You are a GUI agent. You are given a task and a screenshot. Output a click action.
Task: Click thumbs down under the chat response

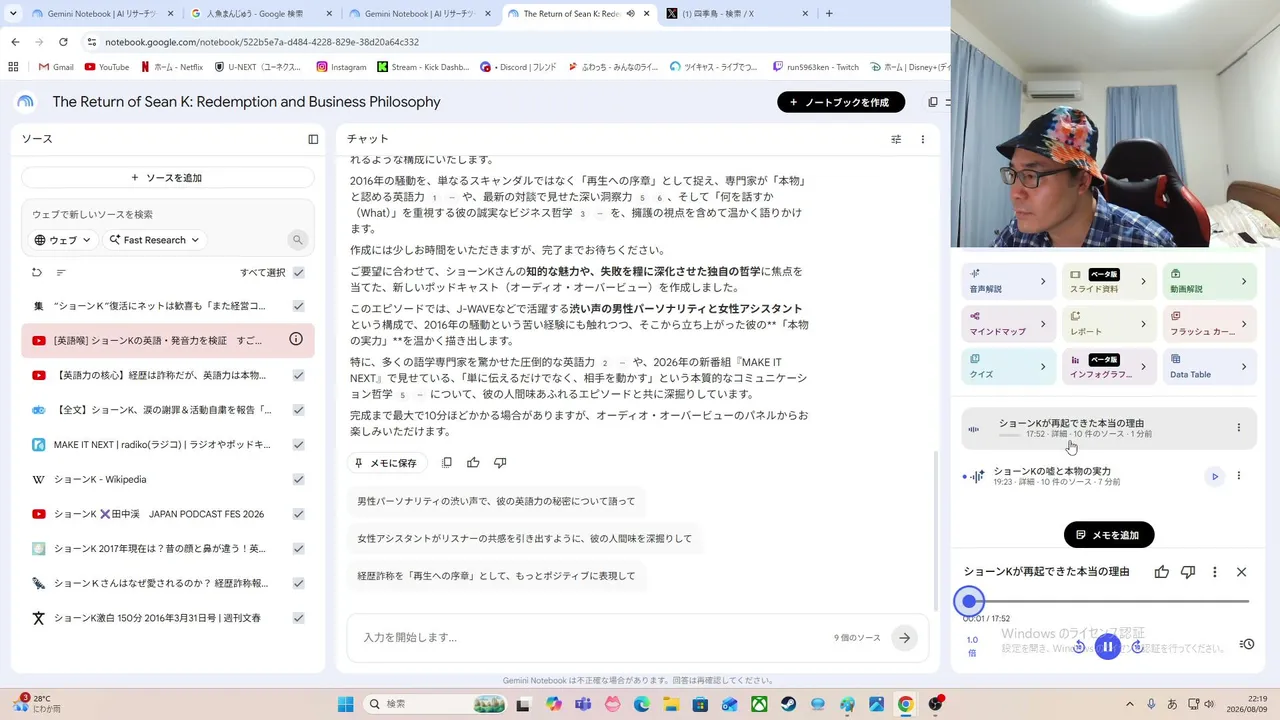[500, 463]
